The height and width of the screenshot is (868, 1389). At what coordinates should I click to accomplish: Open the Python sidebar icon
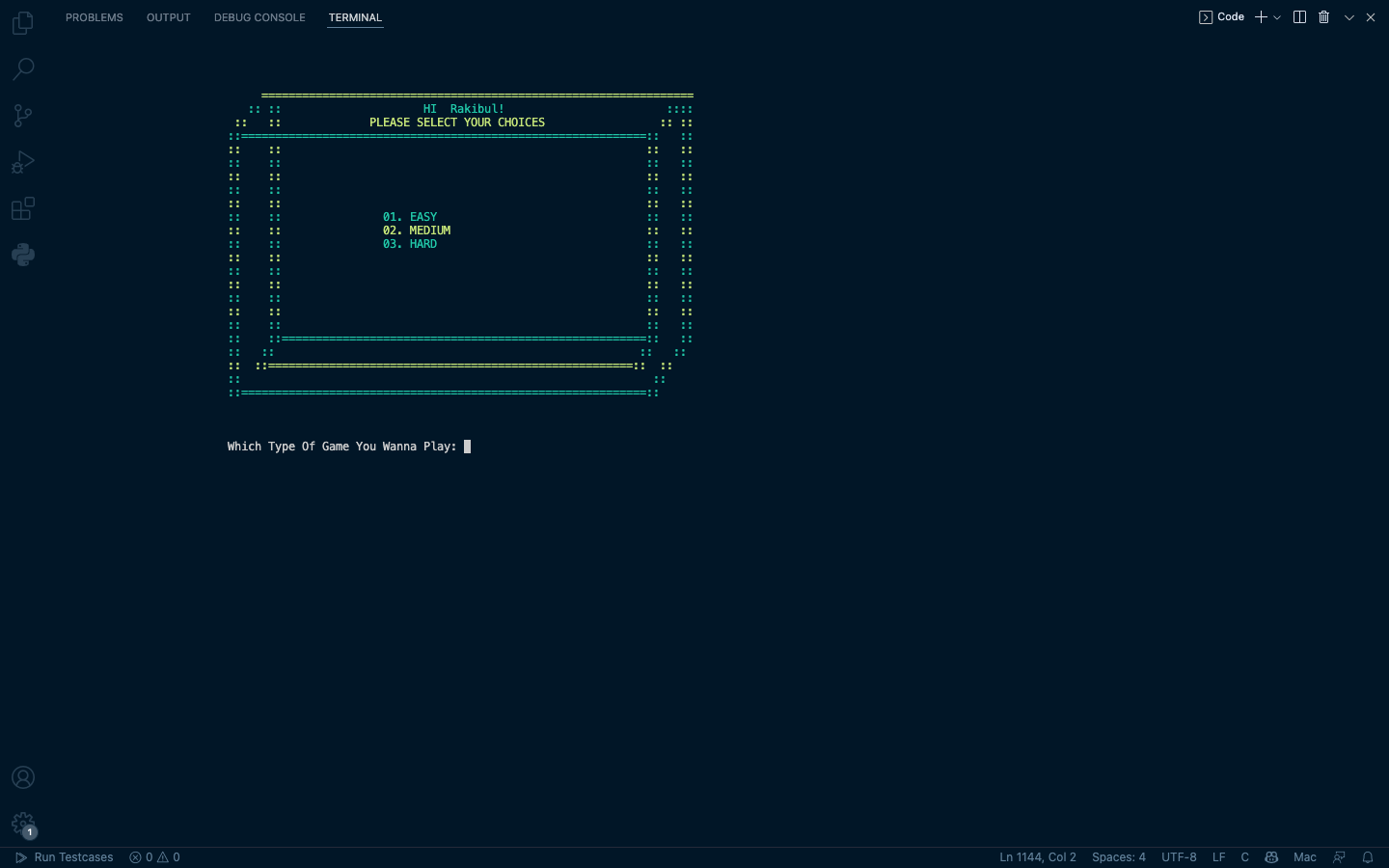point(23,255)
